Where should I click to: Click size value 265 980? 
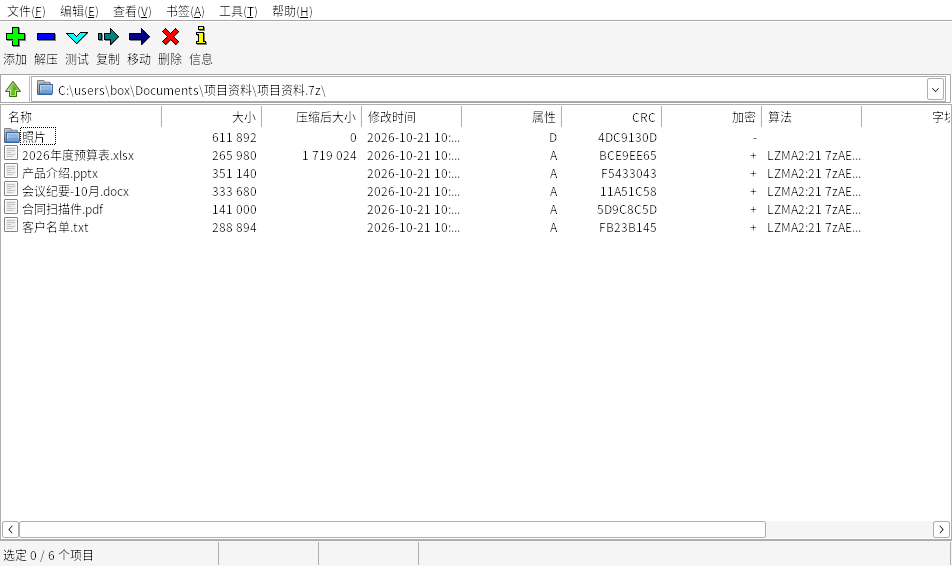(234, 155)
